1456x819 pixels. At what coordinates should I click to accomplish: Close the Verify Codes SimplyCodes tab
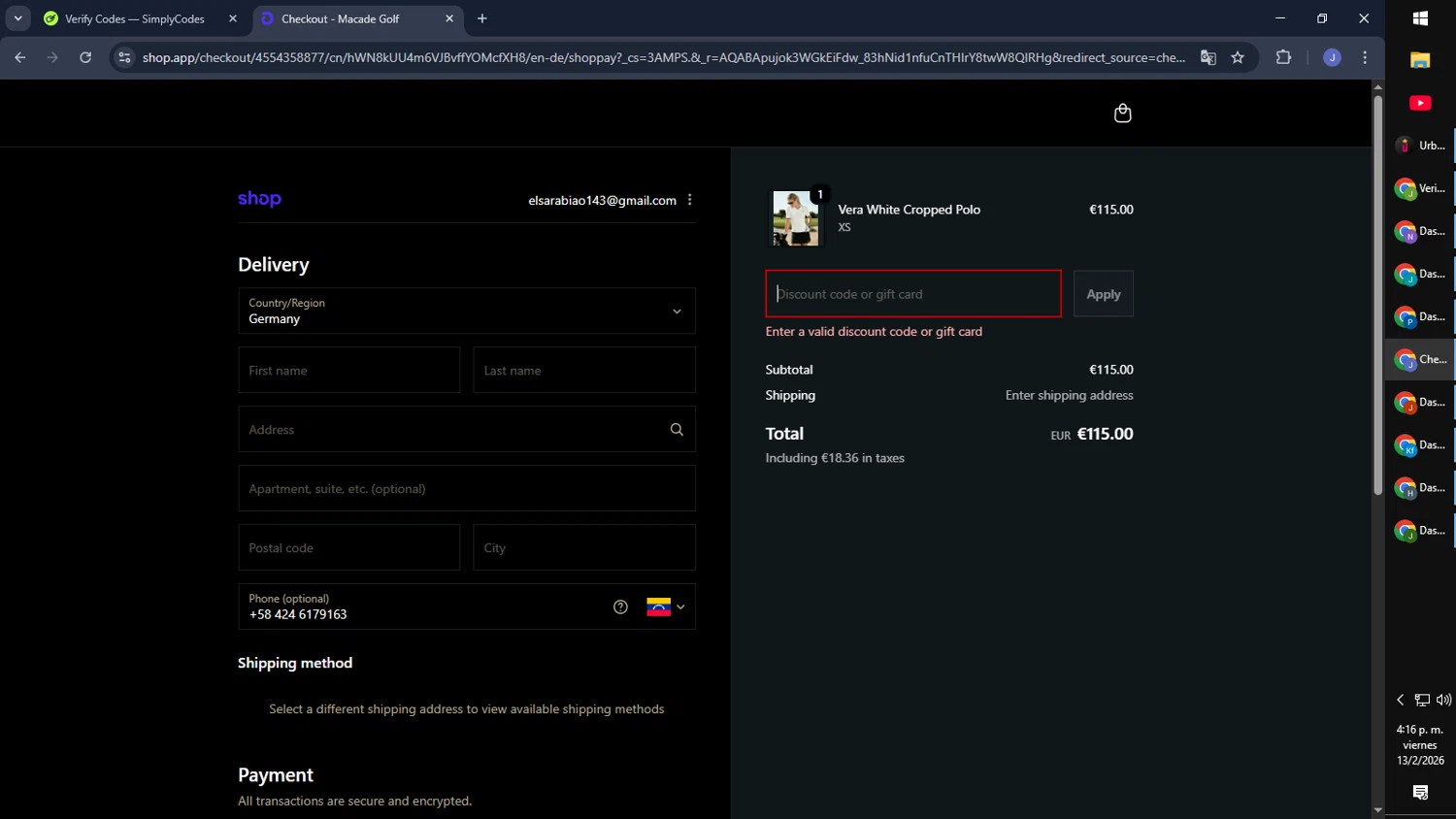point(233,18)
